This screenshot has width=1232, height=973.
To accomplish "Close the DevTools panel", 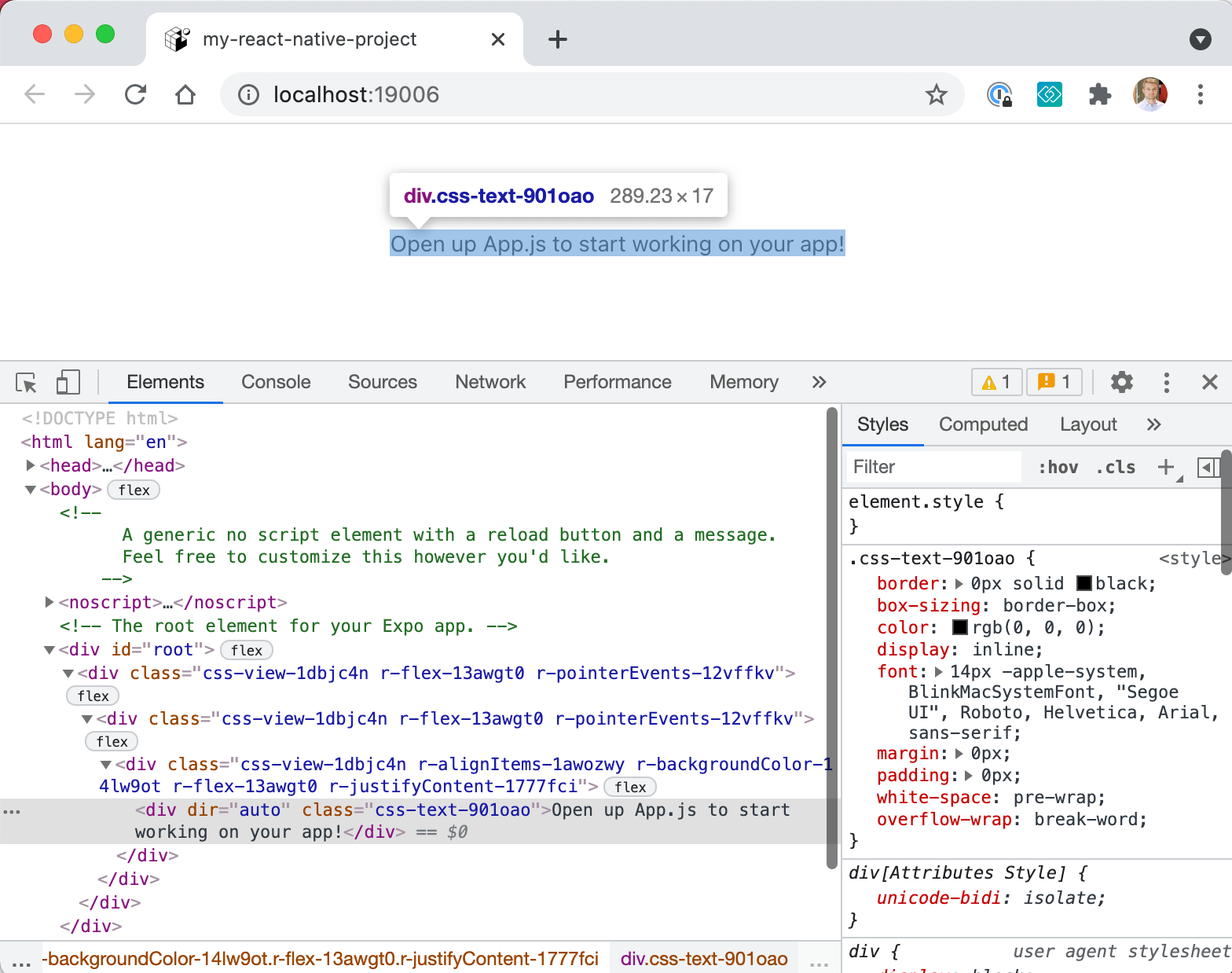I will [x=1210, y=382].
